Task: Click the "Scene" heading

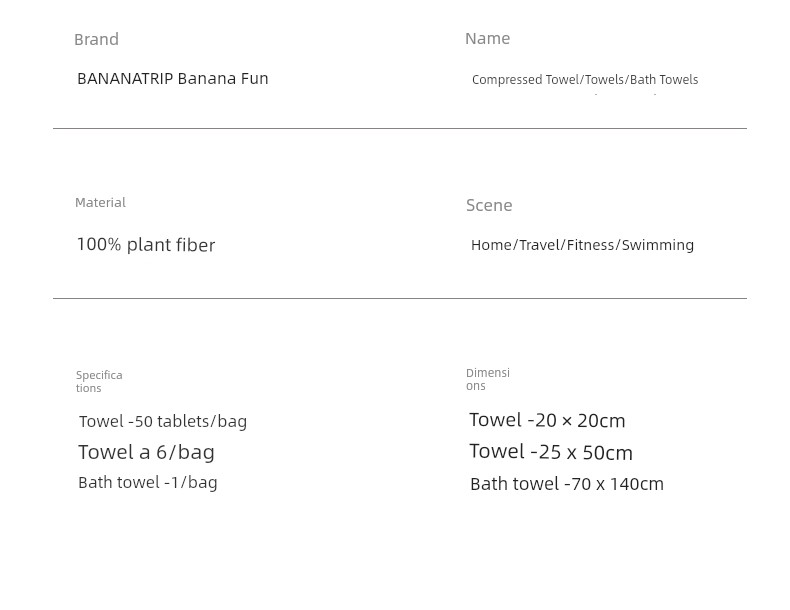Action: pos(489,206)
